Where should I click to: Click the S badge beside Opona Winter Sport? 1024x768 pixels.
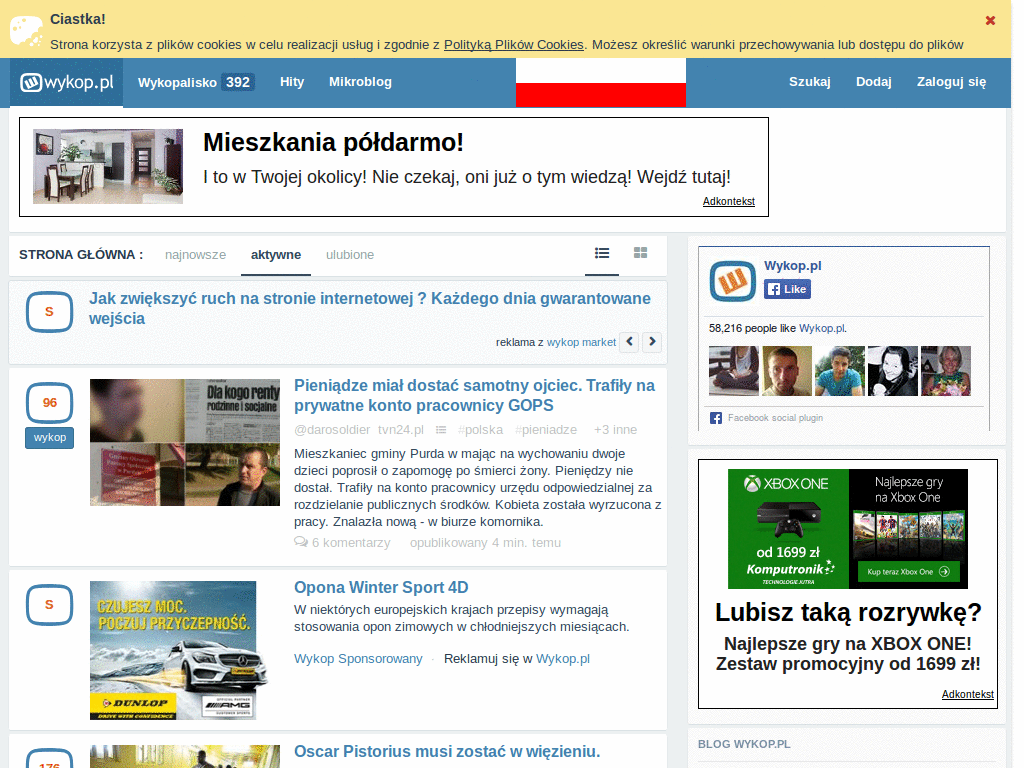coord(49,605)
